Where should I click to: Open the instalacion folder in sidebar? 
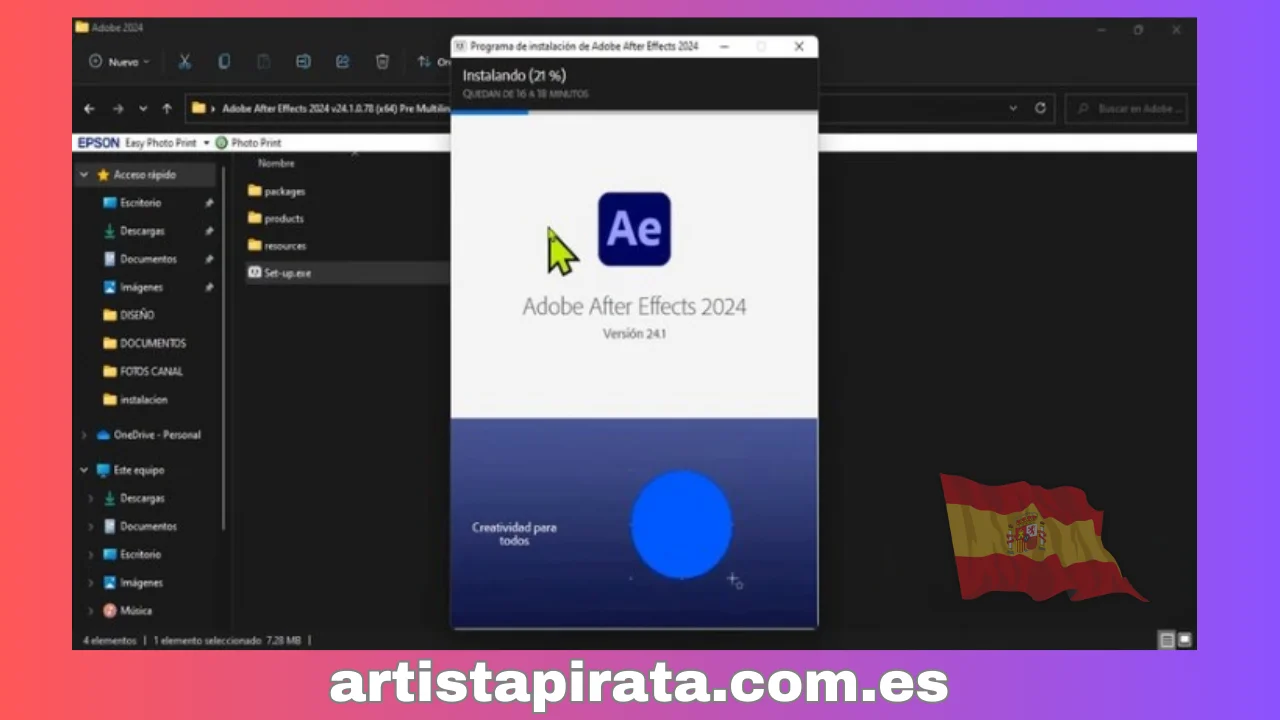pos(144,399)
